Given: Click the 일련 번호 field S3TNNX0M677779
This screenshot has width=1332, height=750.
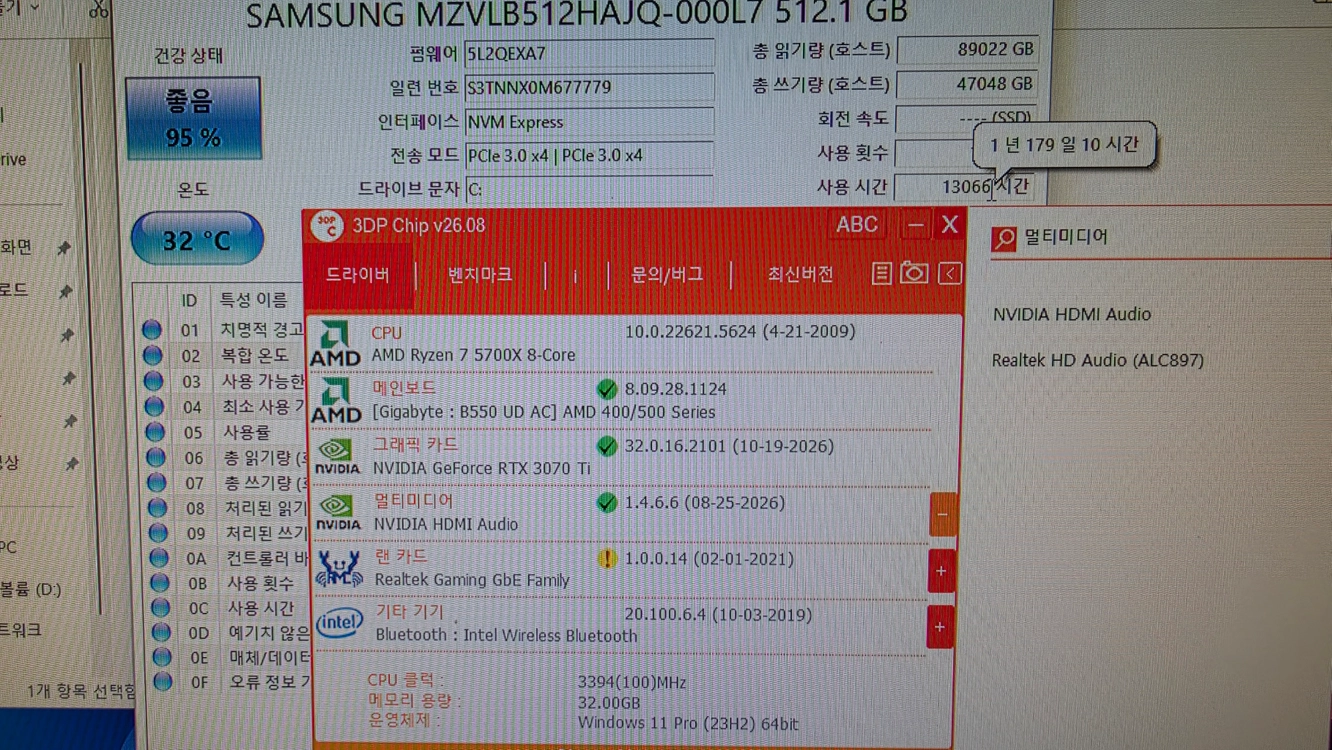Looking at the screenshot, I should point(590,87).
